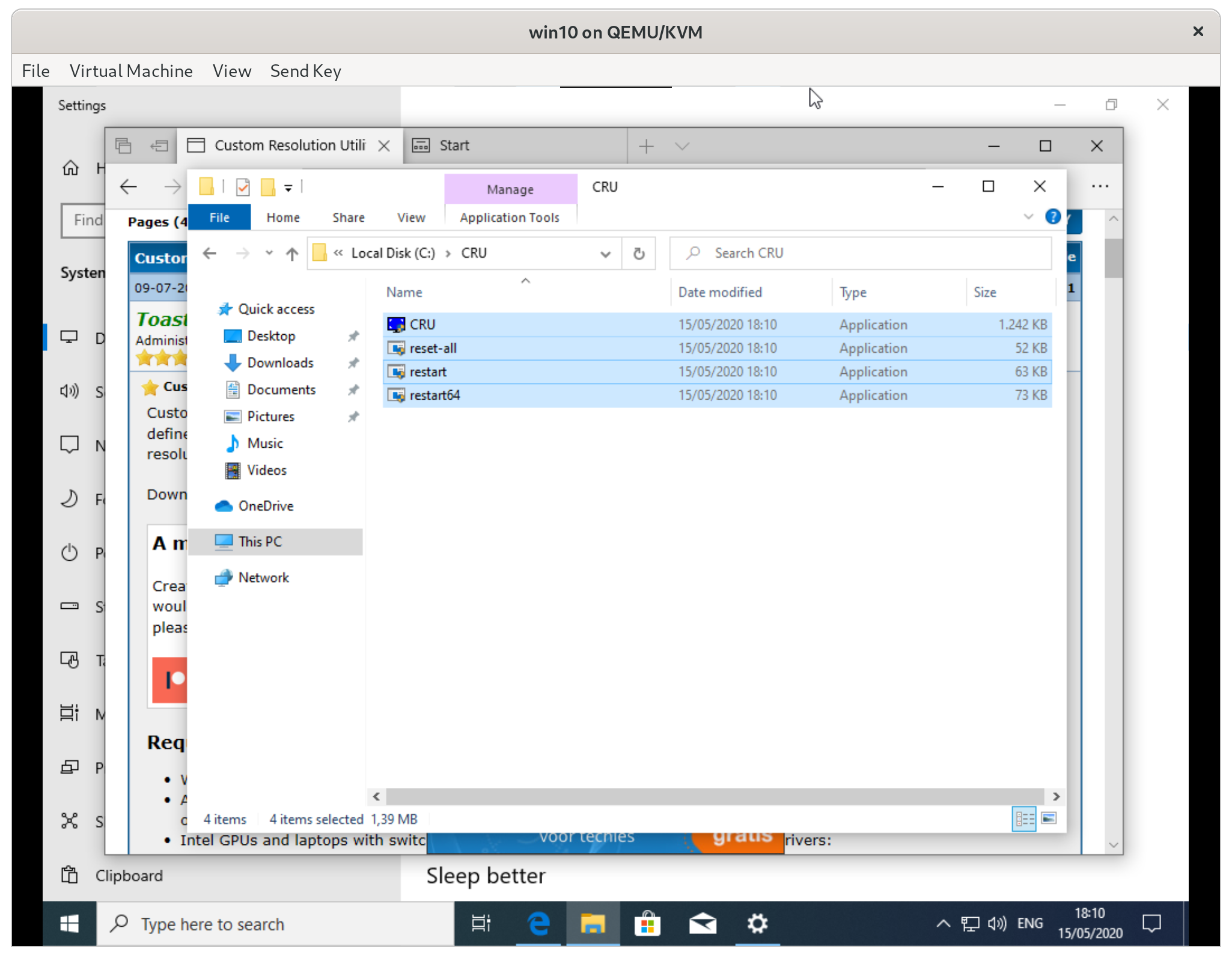Switch to large thumbnails view
Viewport: 1232px width, 958px height.
1049,819
